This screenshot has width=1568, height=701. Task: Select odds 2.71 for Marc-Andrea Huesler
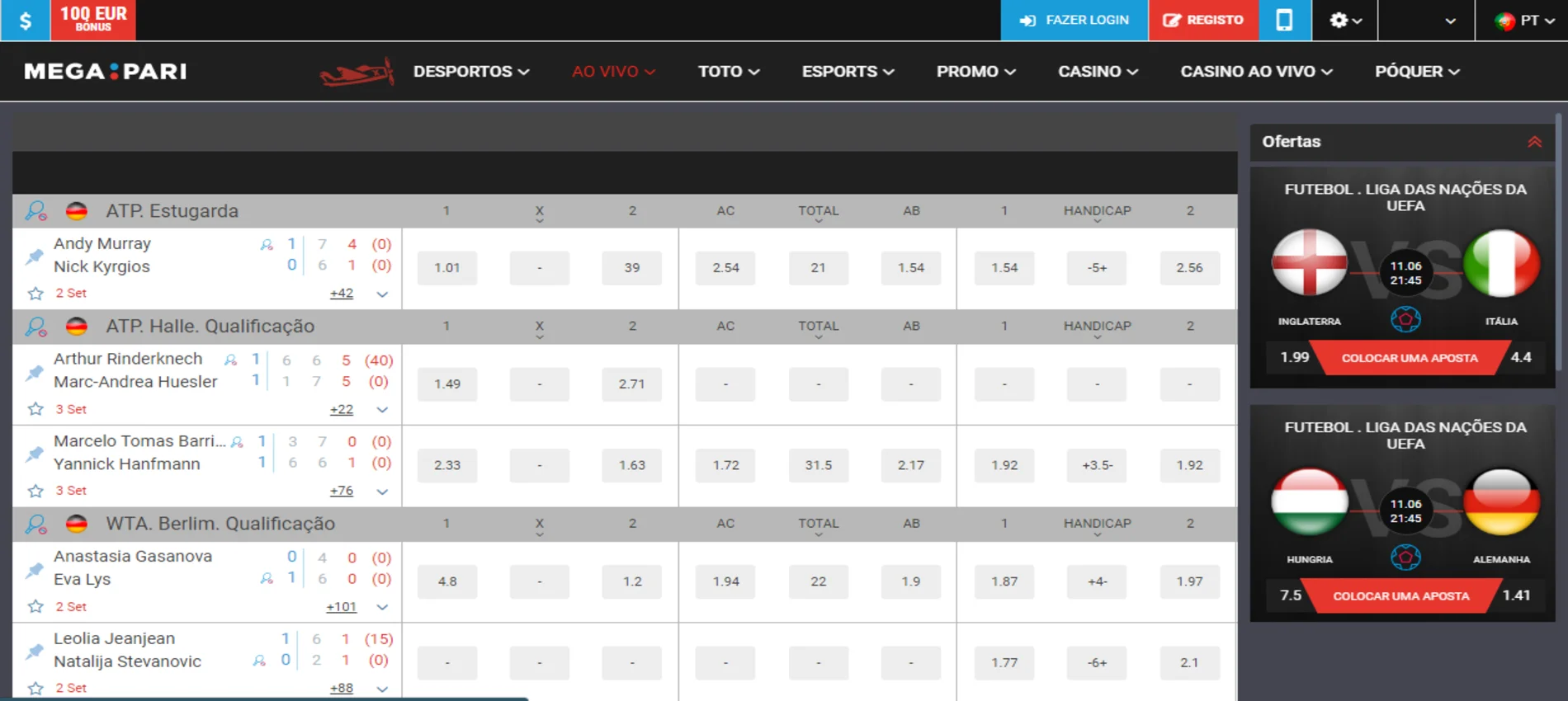[632, 384]
